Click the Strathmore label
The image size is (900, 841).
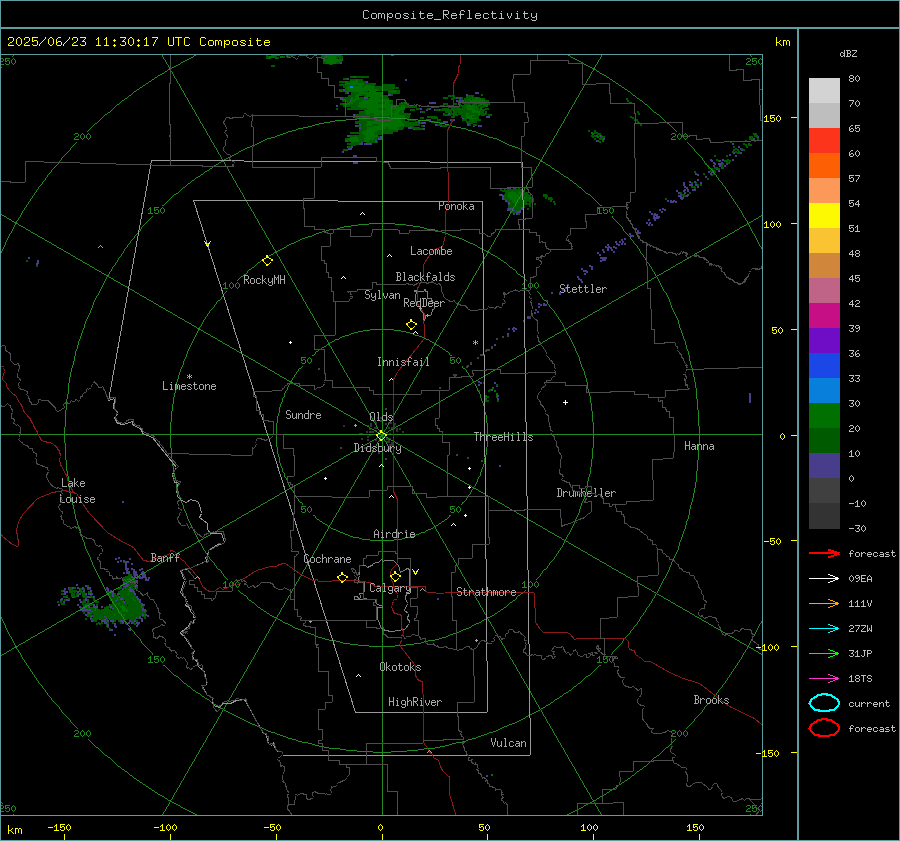[486, 592]
